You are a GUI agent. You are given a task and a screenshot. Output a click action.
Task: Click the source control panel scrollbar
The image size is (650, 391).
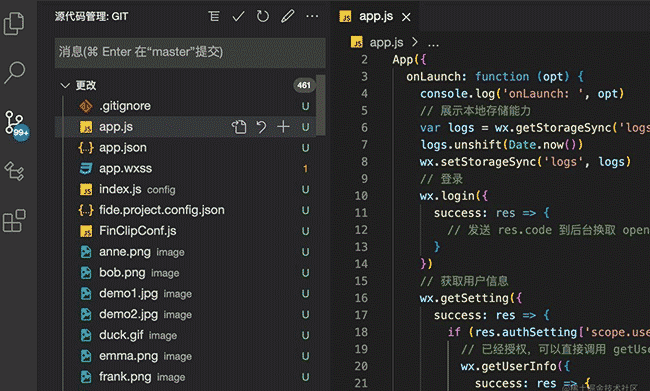pos(320,104)
